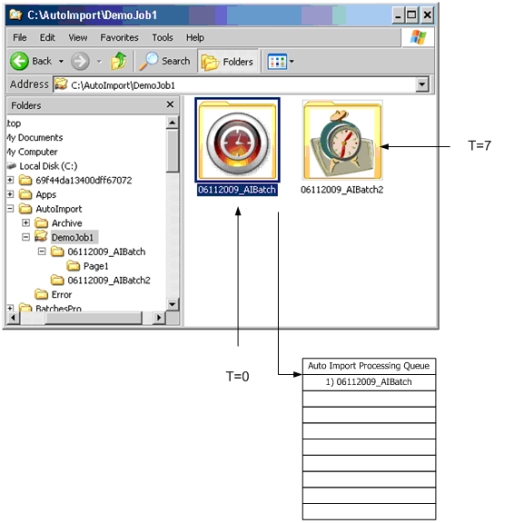
Task: Click the Windows flag logo
Action: click(418, 37)
